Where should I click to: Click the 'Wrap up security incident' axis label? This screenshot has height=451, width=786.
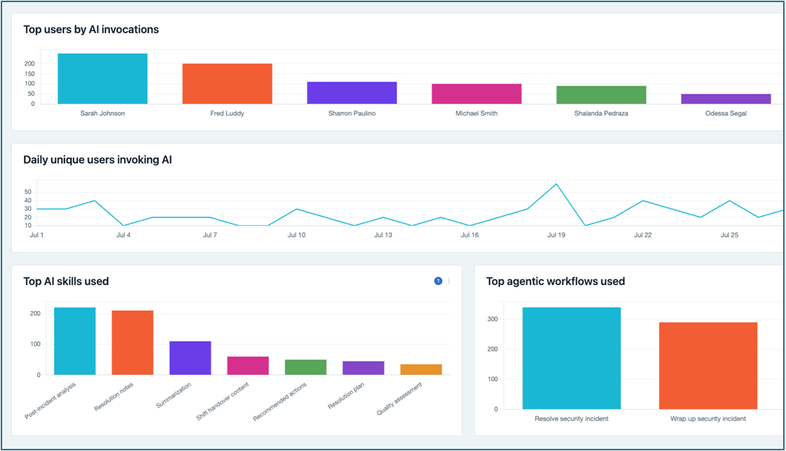click(x=708, y=418)
